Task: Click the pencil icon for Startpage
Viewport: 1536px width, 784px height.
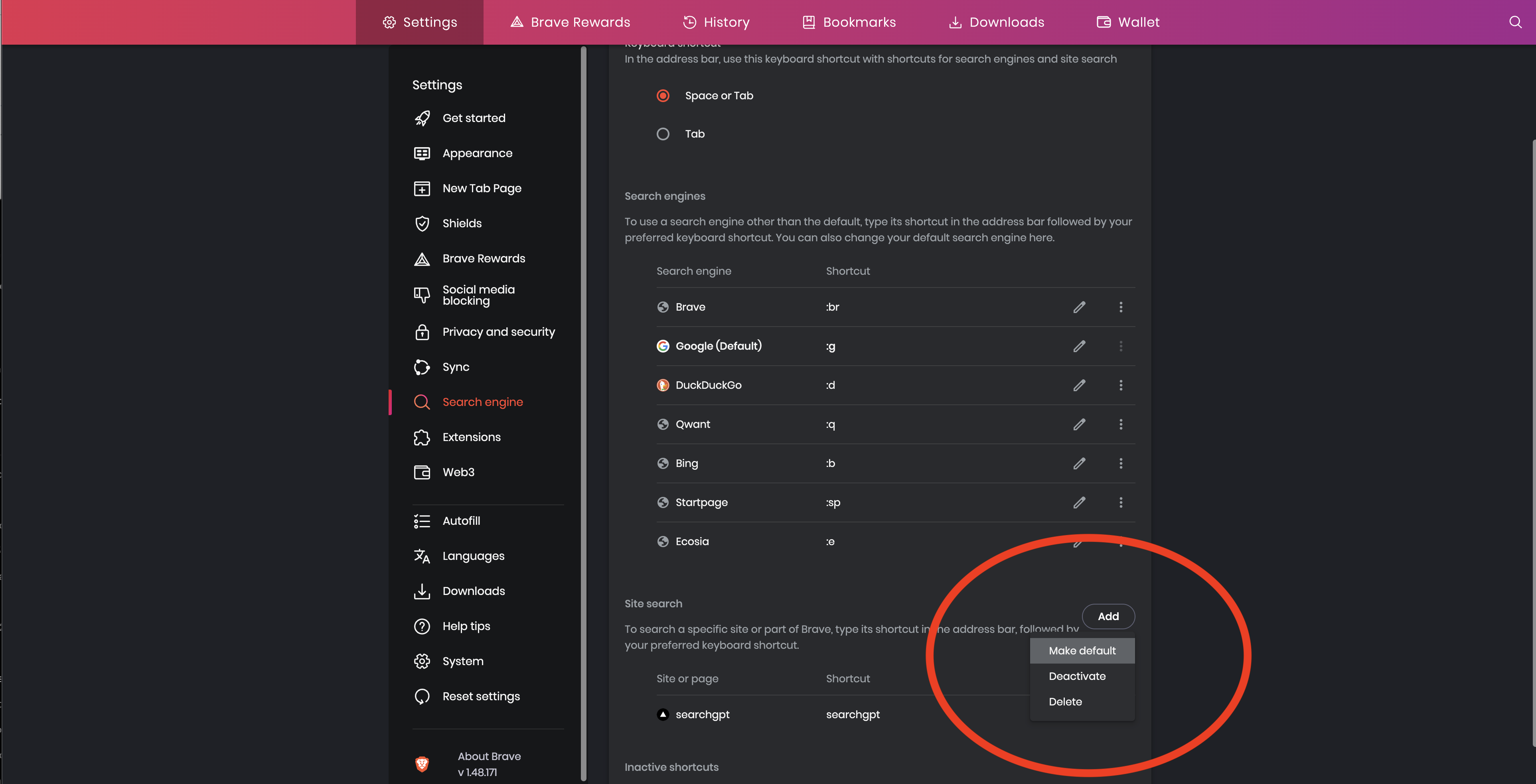Action: (1079, 502)
